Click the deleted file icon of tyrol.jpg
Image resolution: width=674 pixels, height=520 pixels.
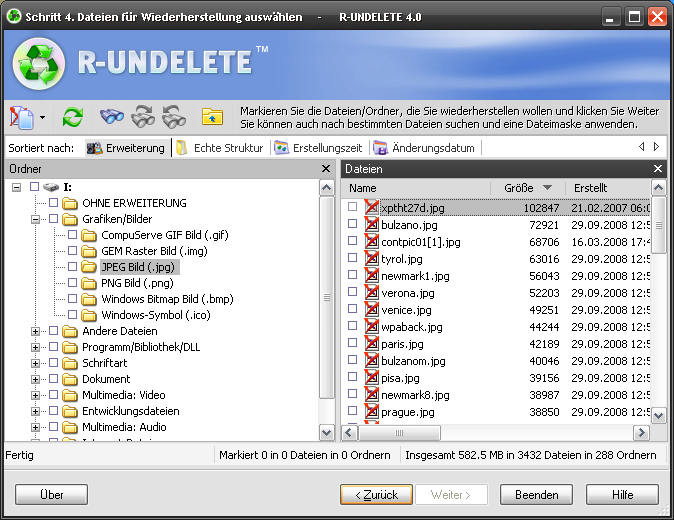pos(371,258)
